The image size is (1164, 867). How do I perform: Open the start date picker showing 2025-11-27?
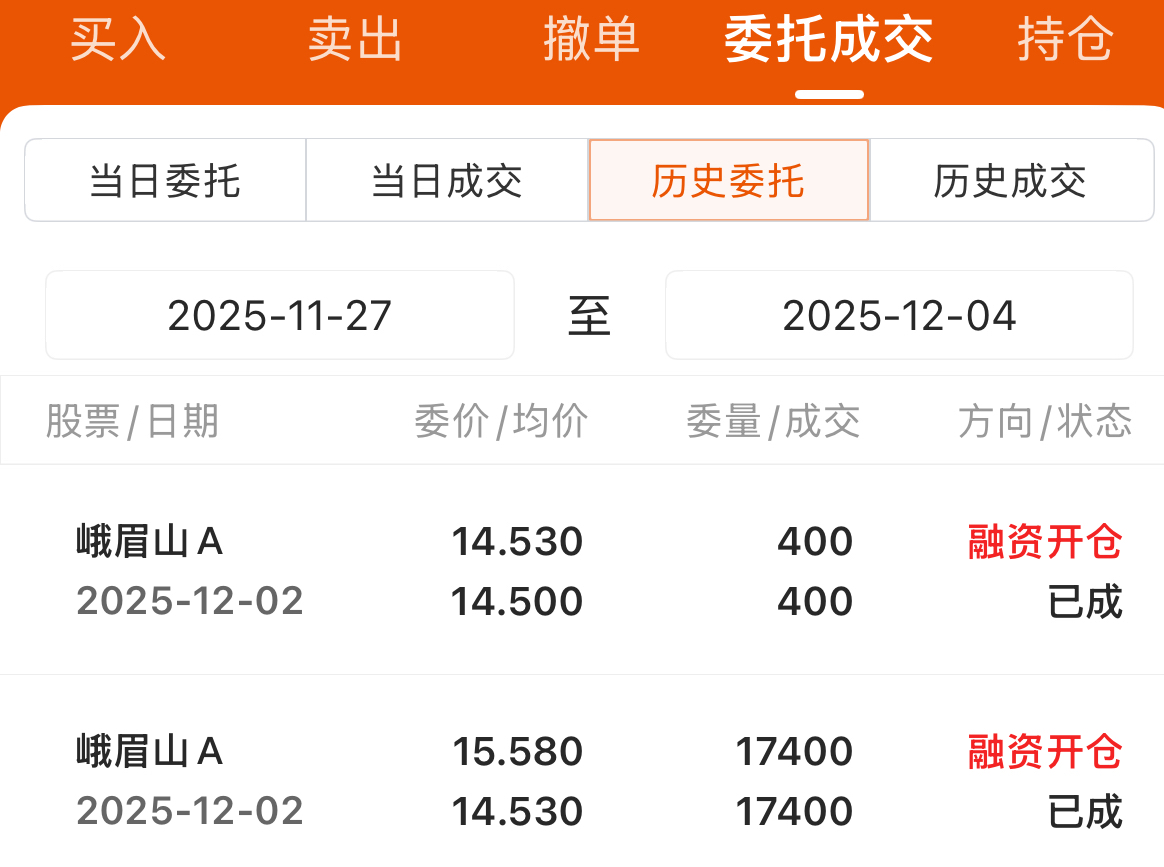click(x=280, y=316)
